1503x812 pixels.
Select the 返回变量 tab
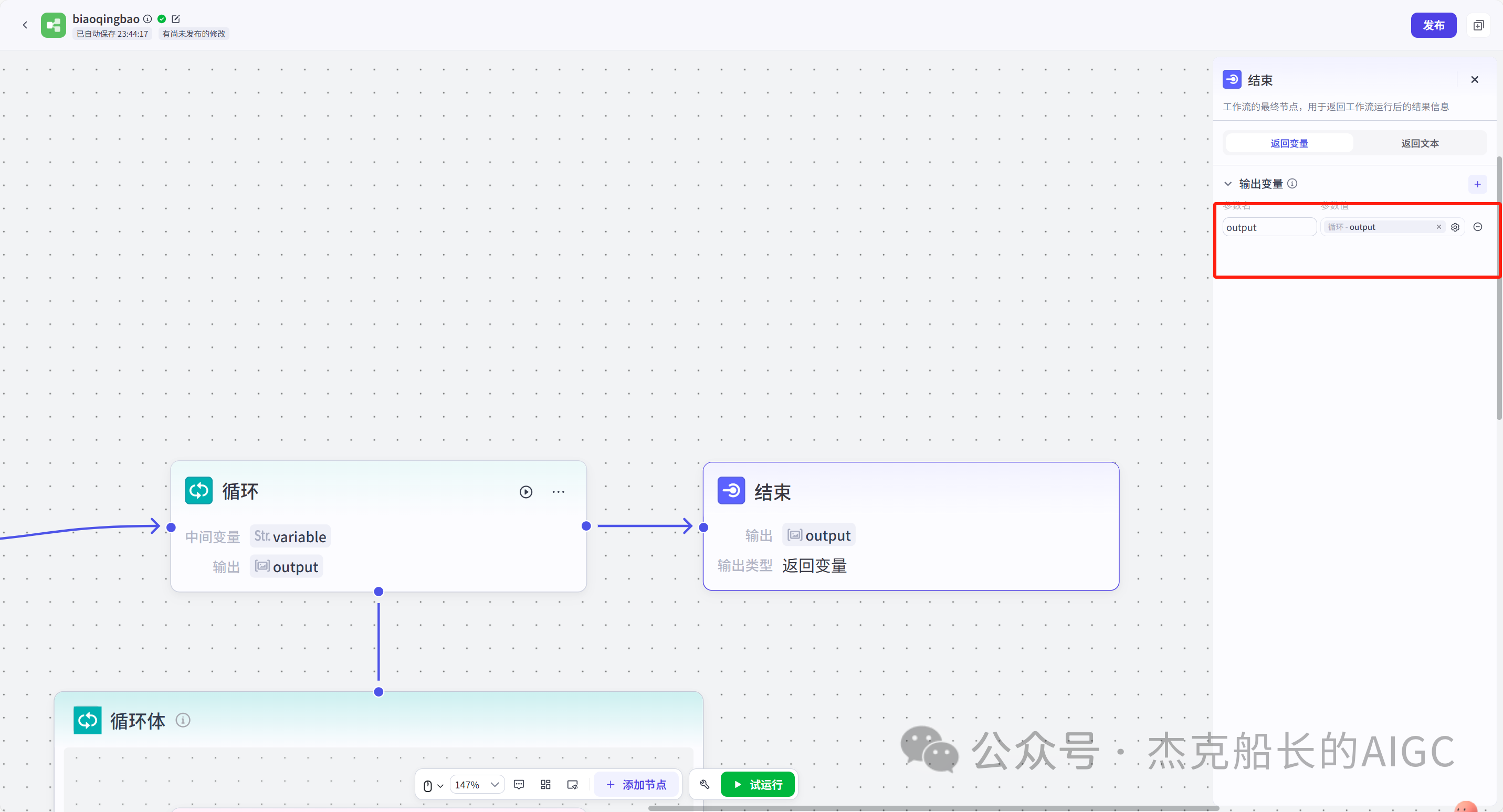tap(1288, 143)
